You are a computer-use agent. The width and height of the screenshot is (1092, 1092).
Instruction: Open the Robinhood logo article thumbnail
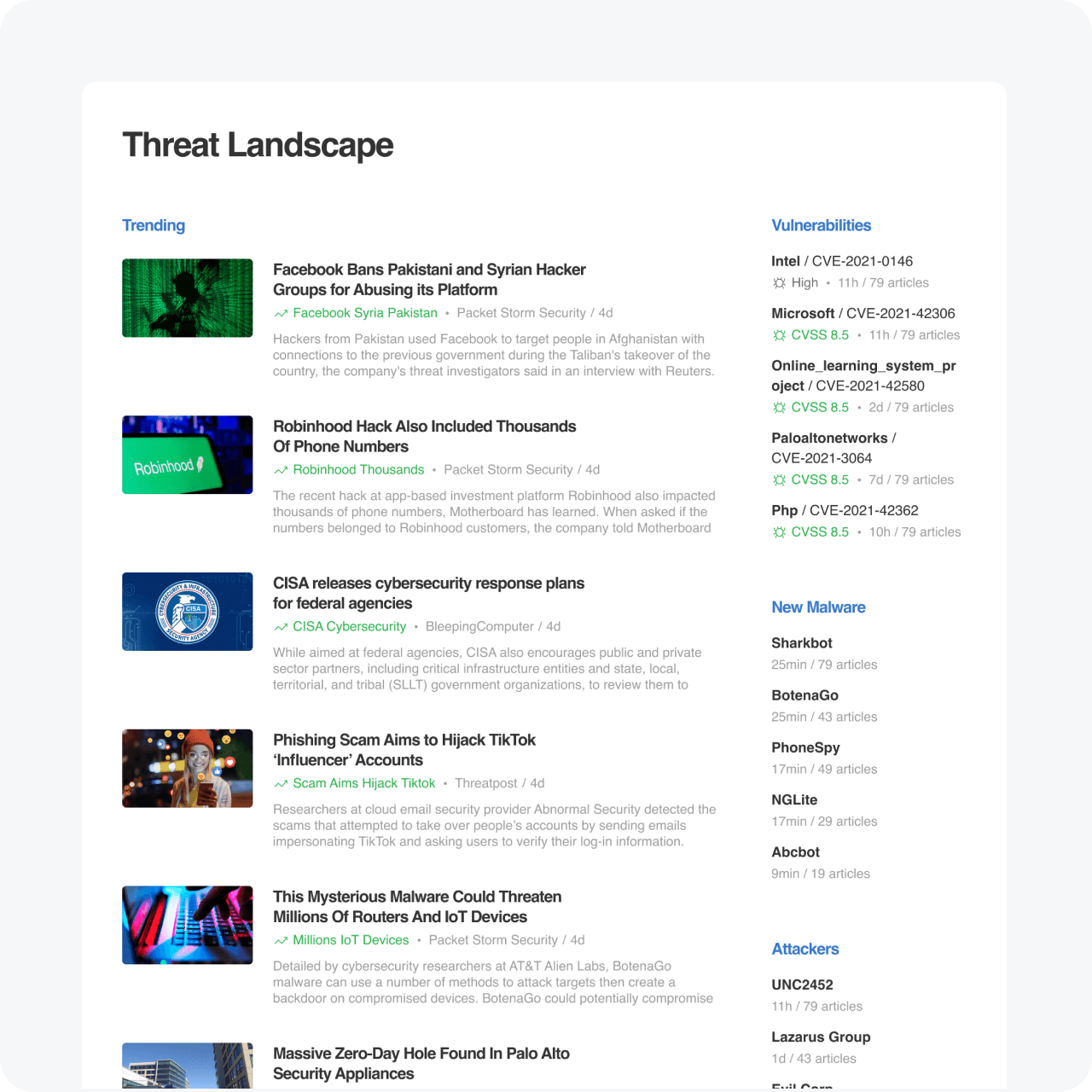pos(188,455)
